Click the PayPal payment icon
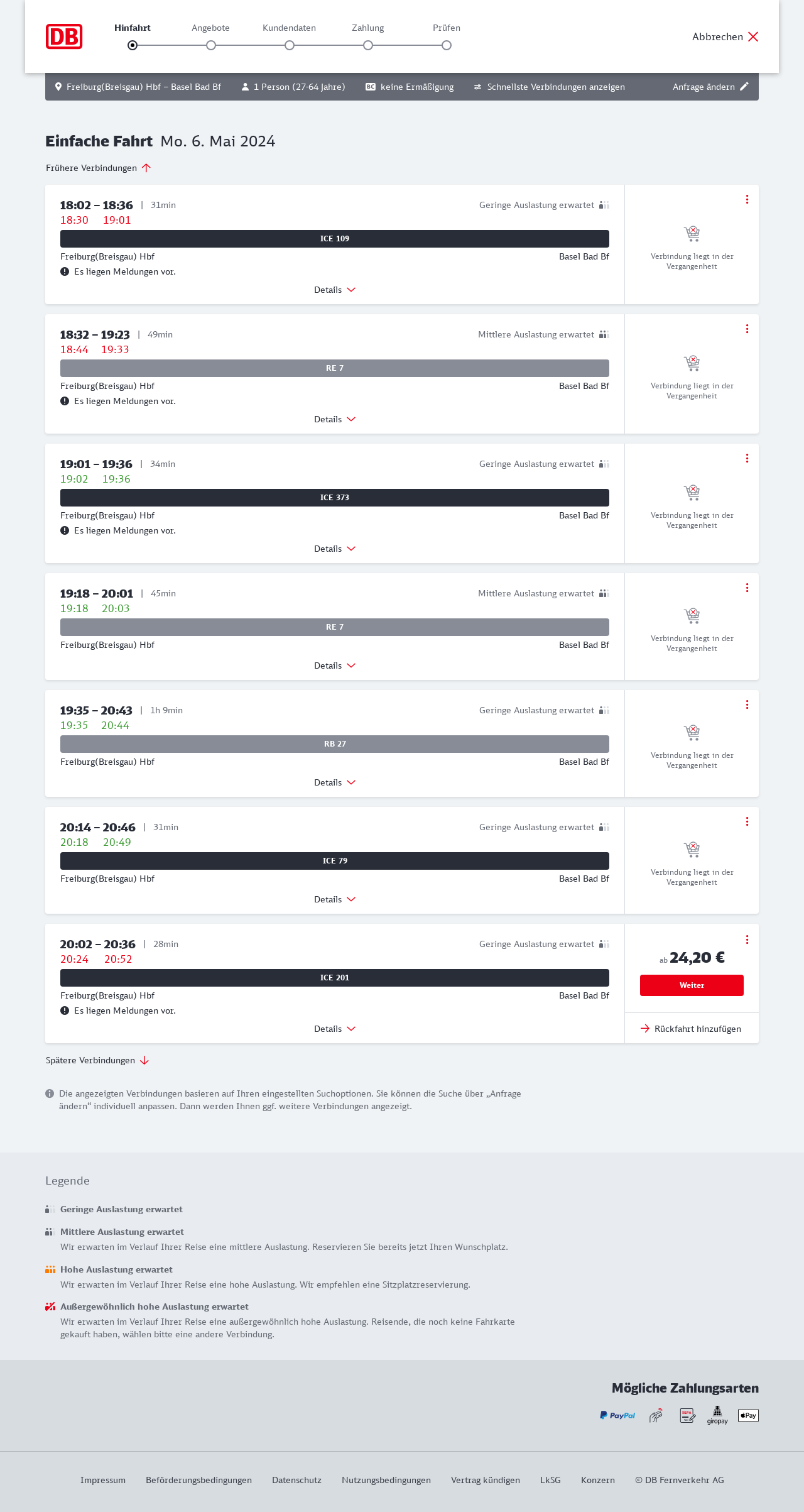Image resolution: width=804 pixels, height=1512 pixels. (x=617, y=1415)
